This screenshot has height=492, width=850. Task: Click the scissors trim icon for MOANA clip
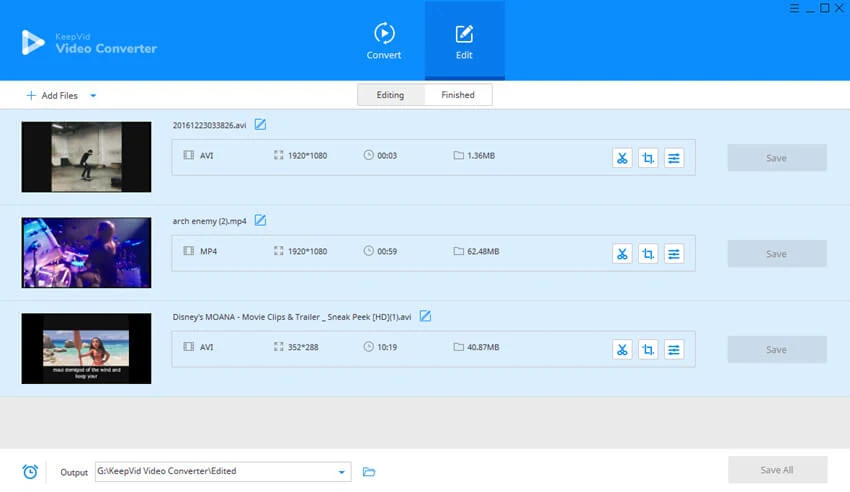tap(622, 349)
